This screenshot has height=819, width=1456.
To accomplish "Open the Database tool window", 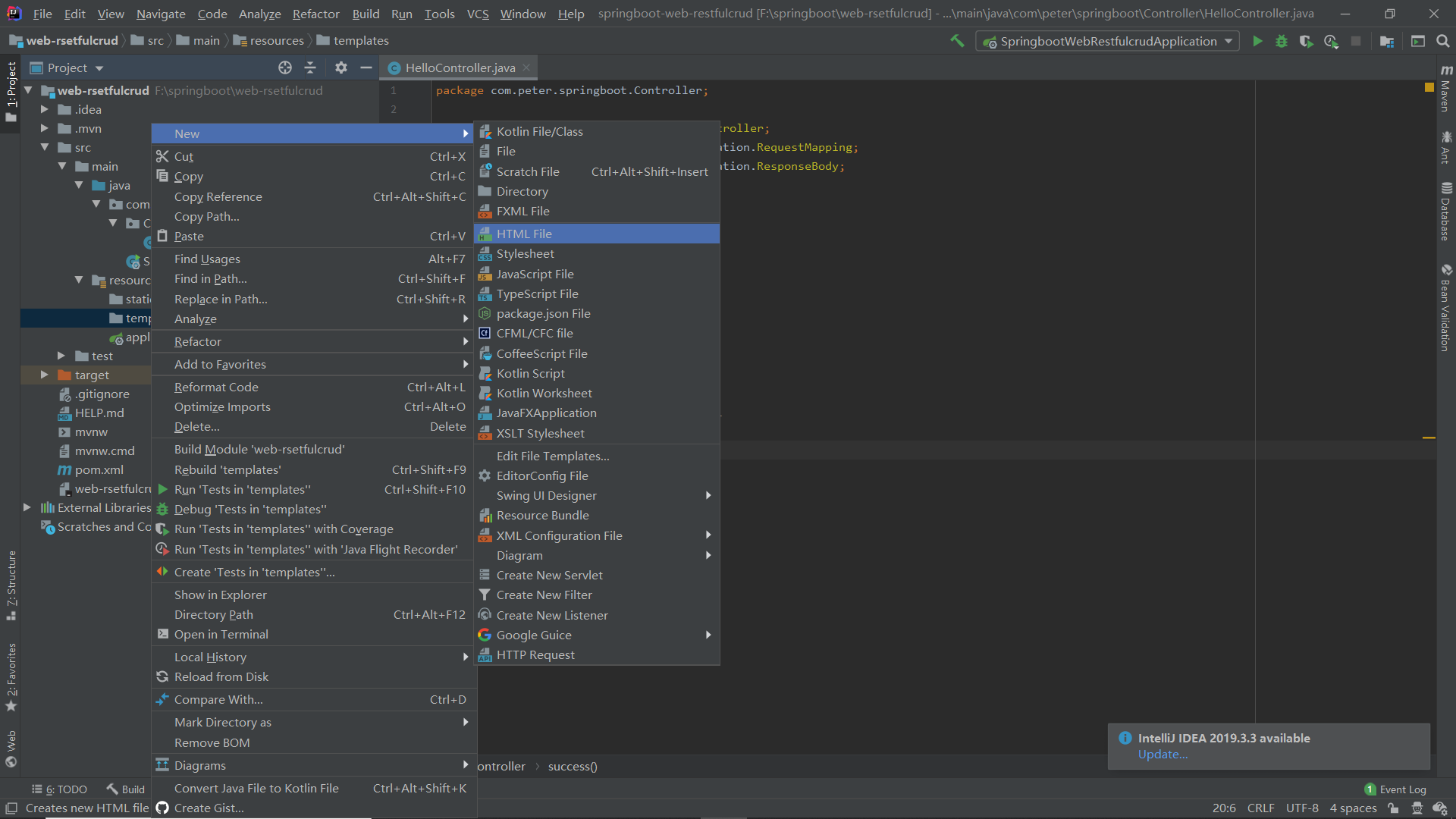I will [1448, 216].
